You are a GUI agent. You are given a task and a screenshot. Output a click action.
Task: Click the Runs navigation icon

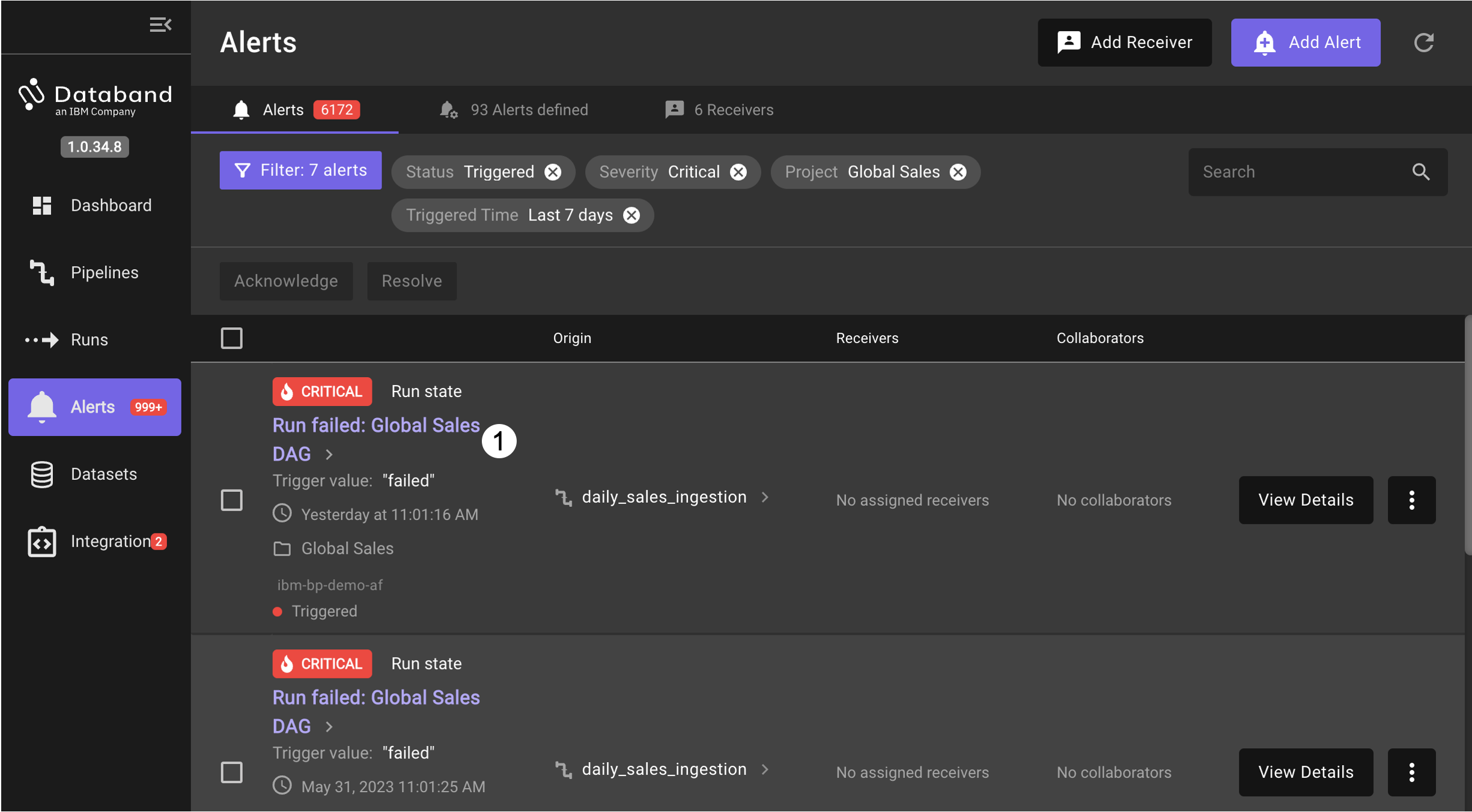pos(41,339)
